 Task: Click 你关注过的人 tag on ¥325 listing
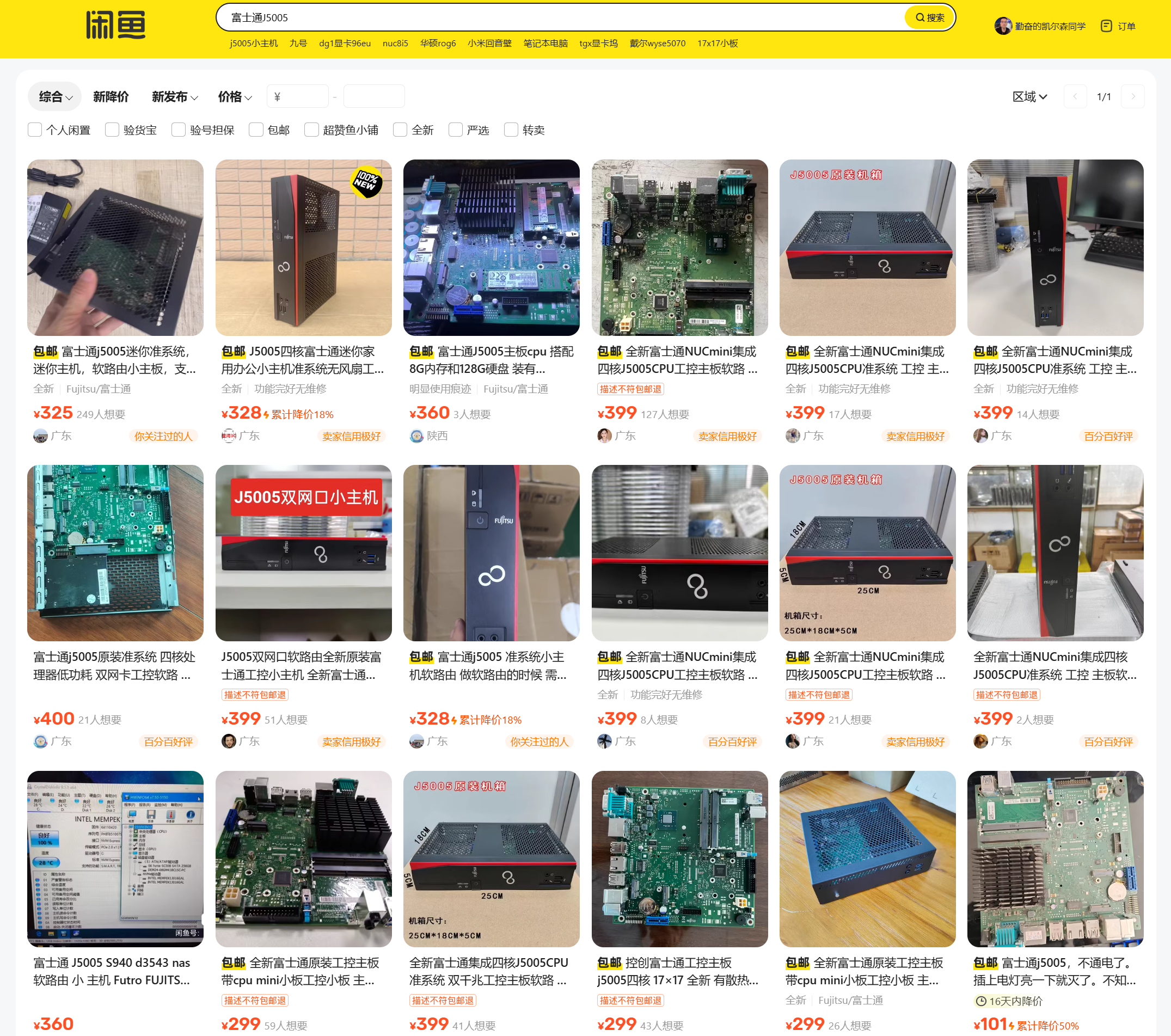[x=163, y=436]
